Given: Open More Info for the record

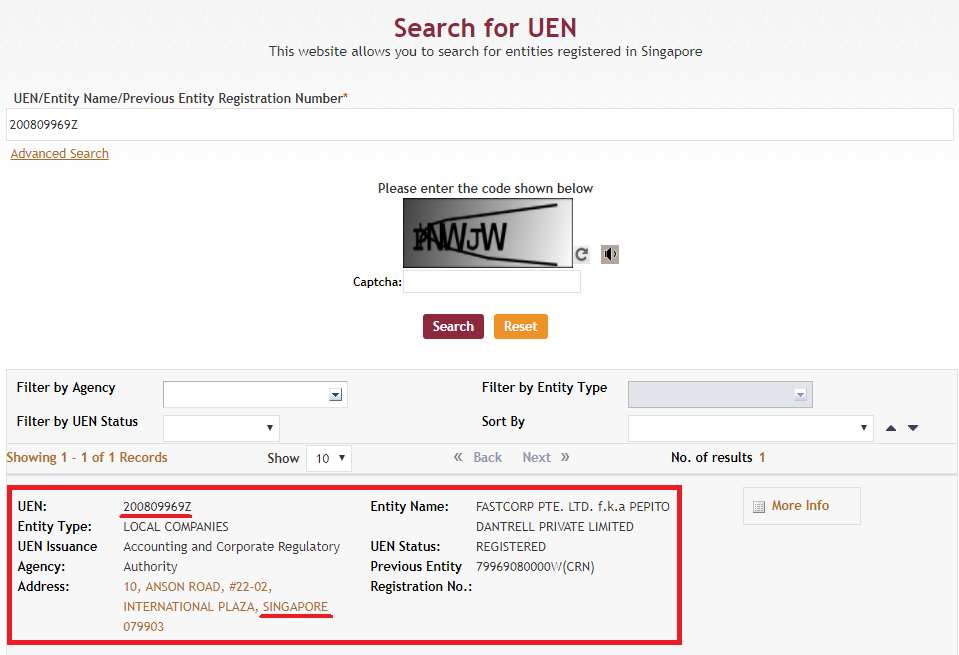Looking at the screenshot, I should click(x=801, y=506).
